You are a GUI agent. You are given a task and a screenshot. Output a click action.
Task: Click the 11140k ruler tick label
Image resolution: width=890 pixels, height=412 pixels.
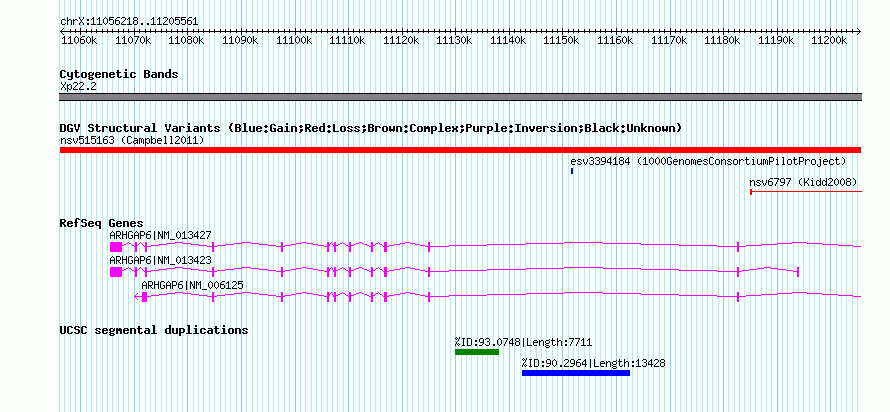pos(508,41)
